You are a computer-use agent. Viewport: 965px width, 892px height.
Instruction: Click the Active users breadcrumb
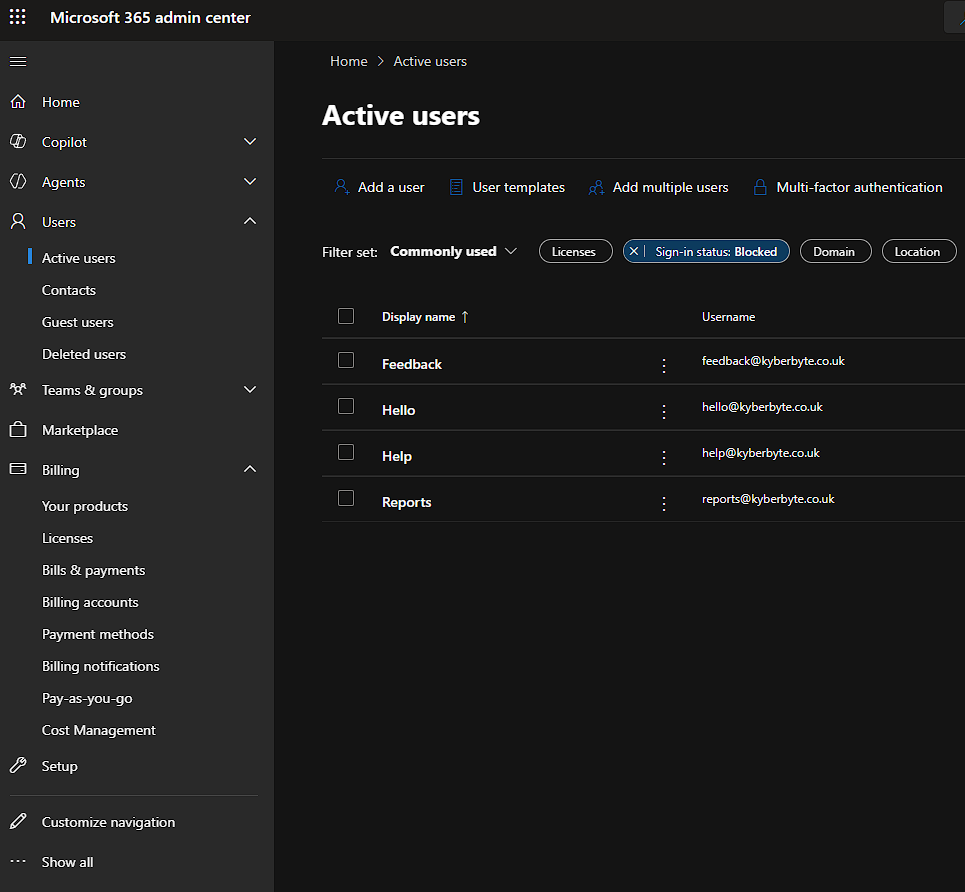tap(430, 61)
